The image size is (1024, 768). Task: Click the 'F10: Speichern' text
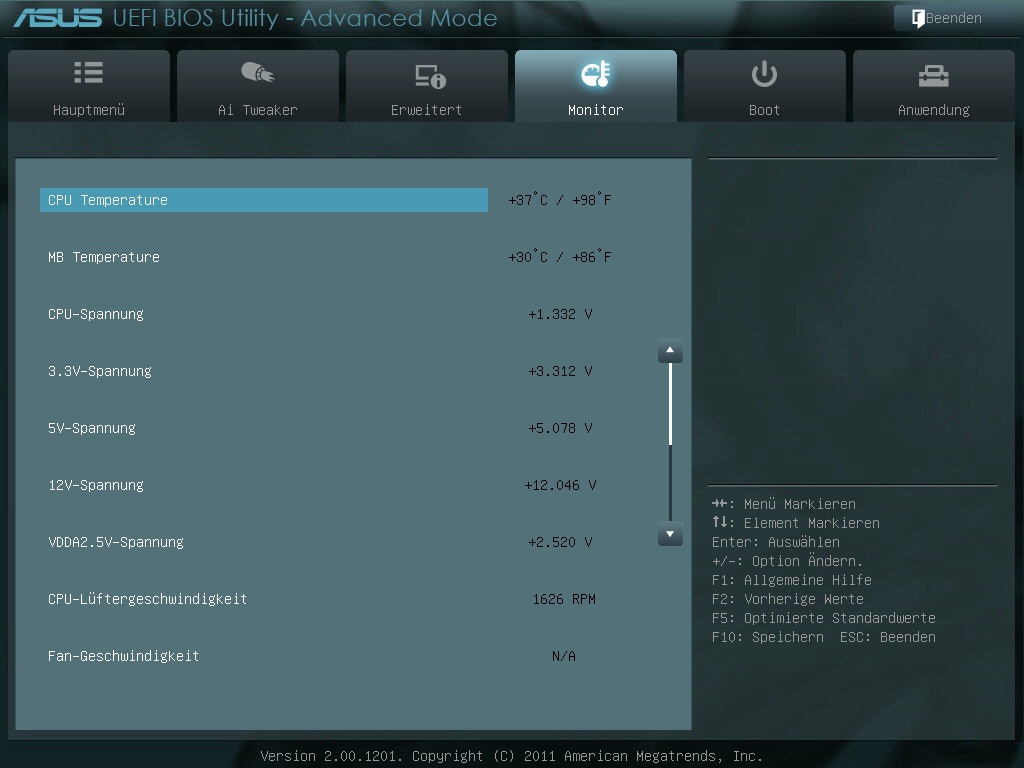click(x=768, y=637)
